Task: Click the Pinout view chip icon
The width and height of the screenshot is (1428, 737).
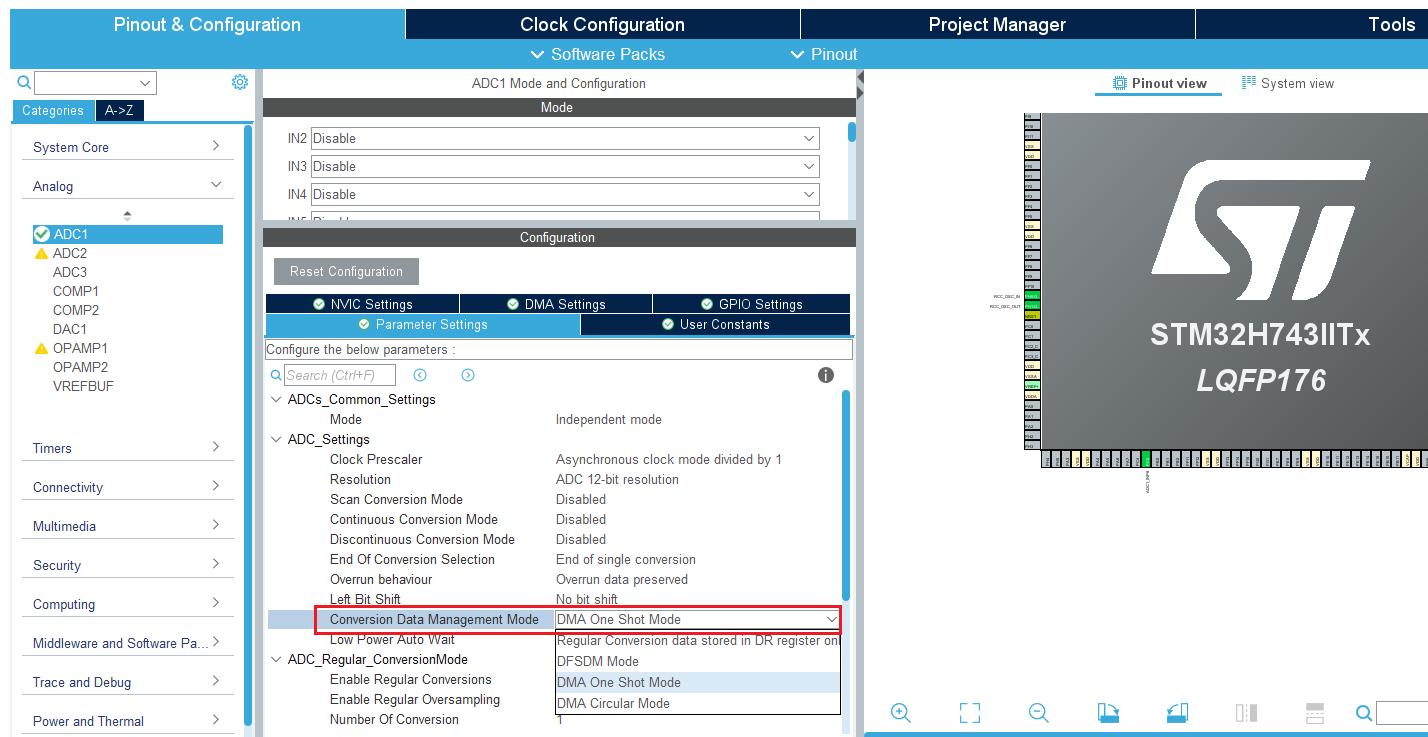Action: [1120, 83]
